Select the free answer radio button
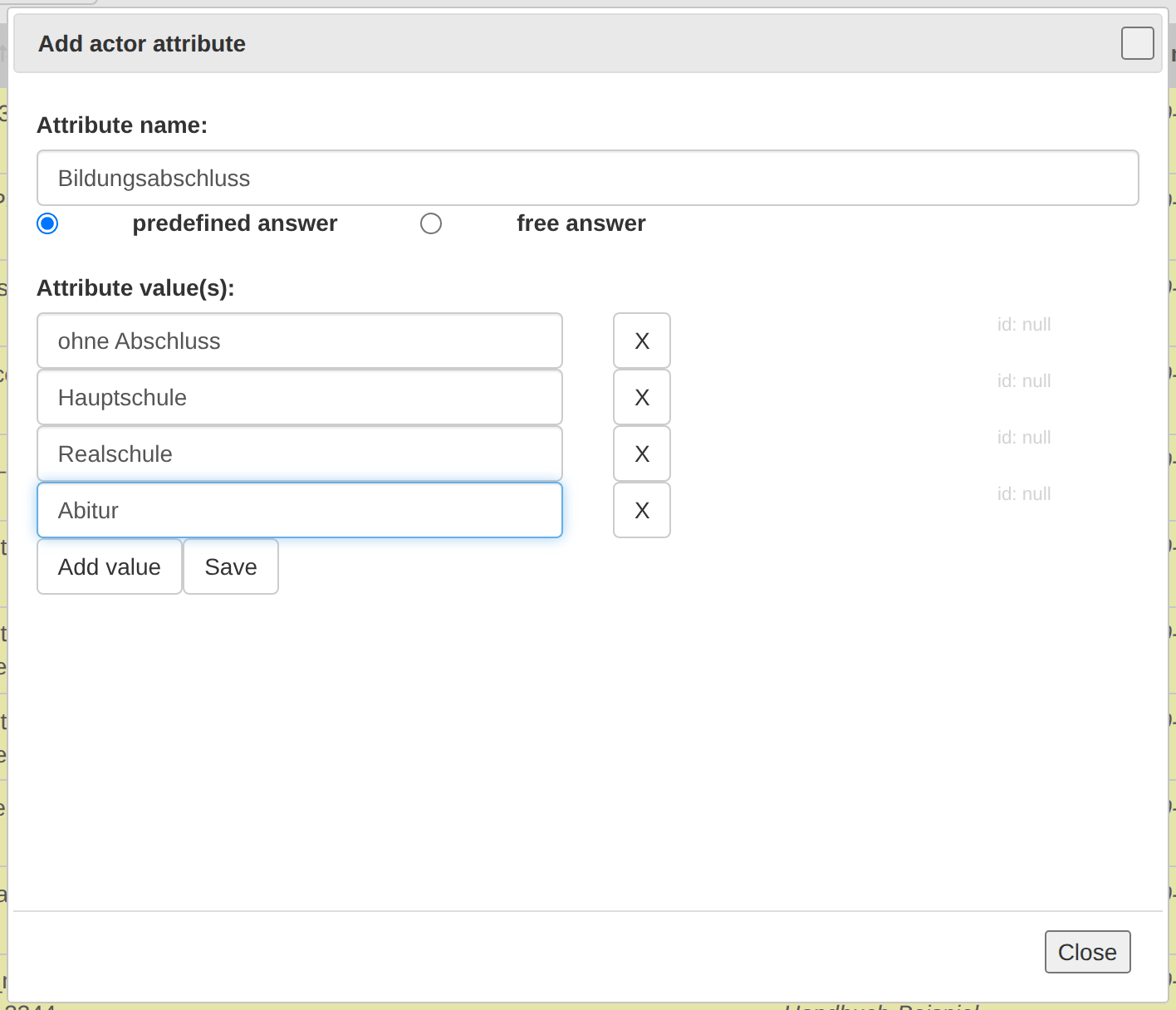This screenshot has height=1010, width=1176. point(431,223)
